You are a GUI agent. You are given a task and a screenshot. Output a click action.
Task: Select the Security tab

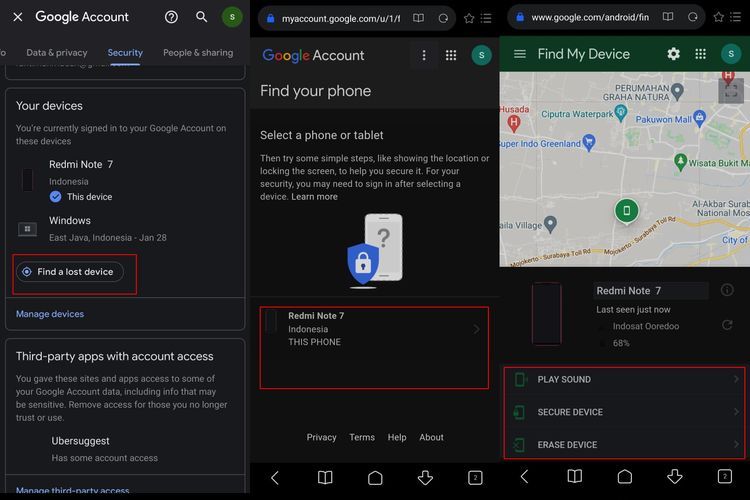coord(125,53)
